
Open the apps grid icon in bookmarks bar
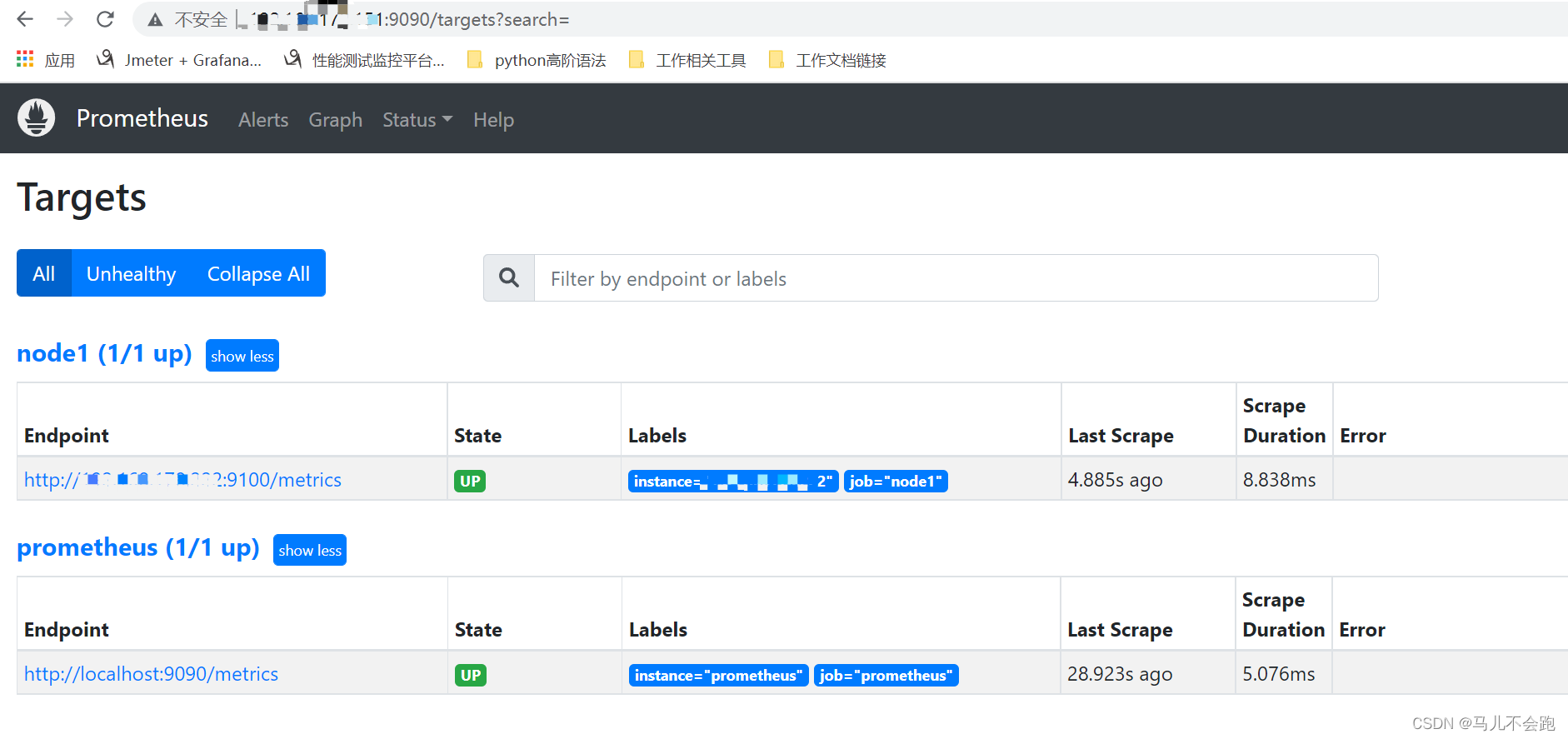[25, 59]
